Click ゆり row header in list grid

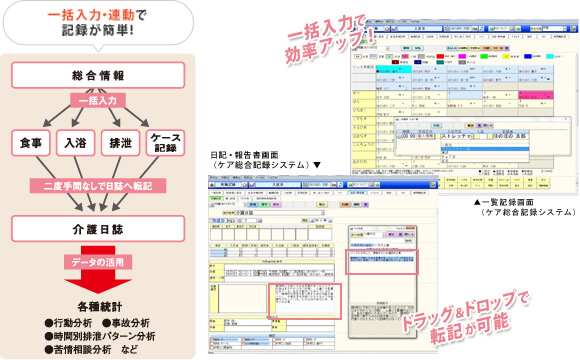(x=364, y=95)
